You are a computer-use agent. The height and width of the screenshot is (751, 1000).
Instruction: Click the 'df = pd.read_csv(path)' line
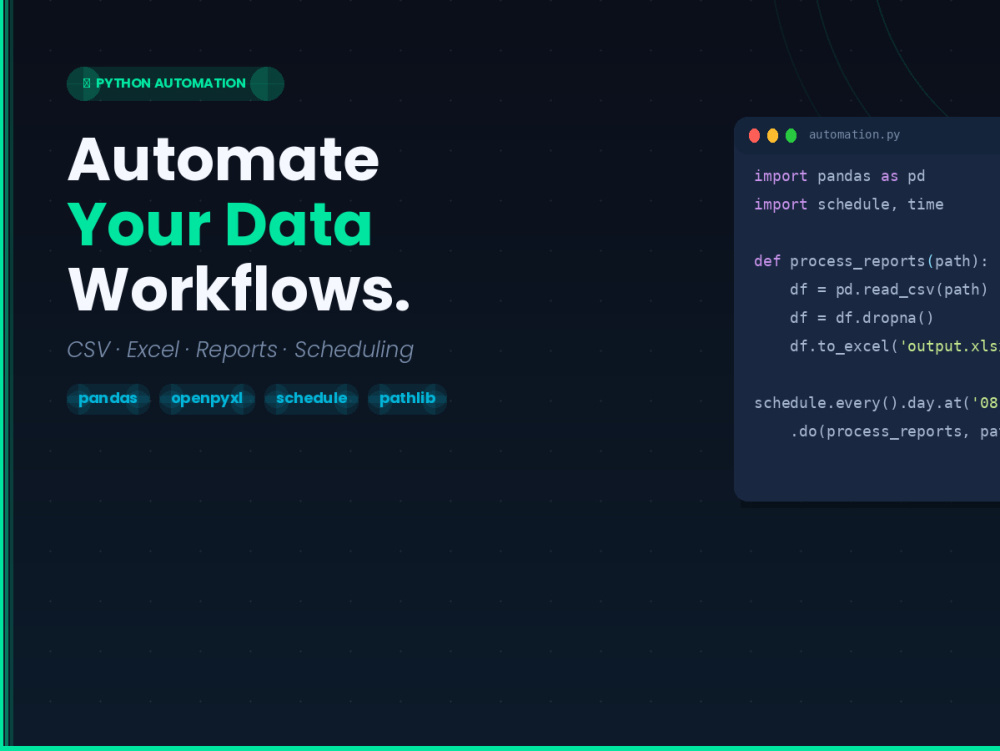pos(888,289)
